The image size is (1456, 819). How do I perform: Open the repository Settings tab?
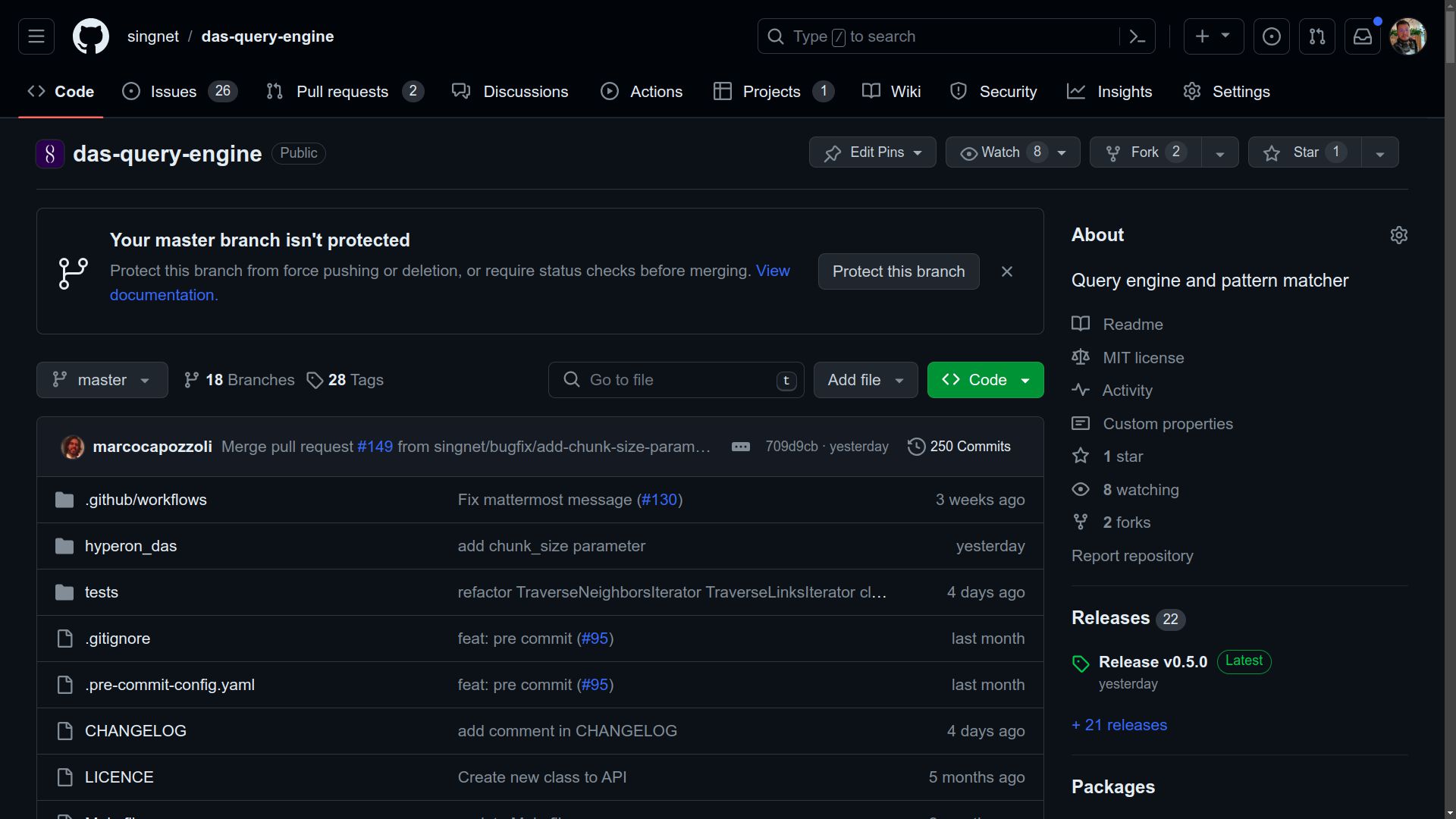[x=1226, y=92]
